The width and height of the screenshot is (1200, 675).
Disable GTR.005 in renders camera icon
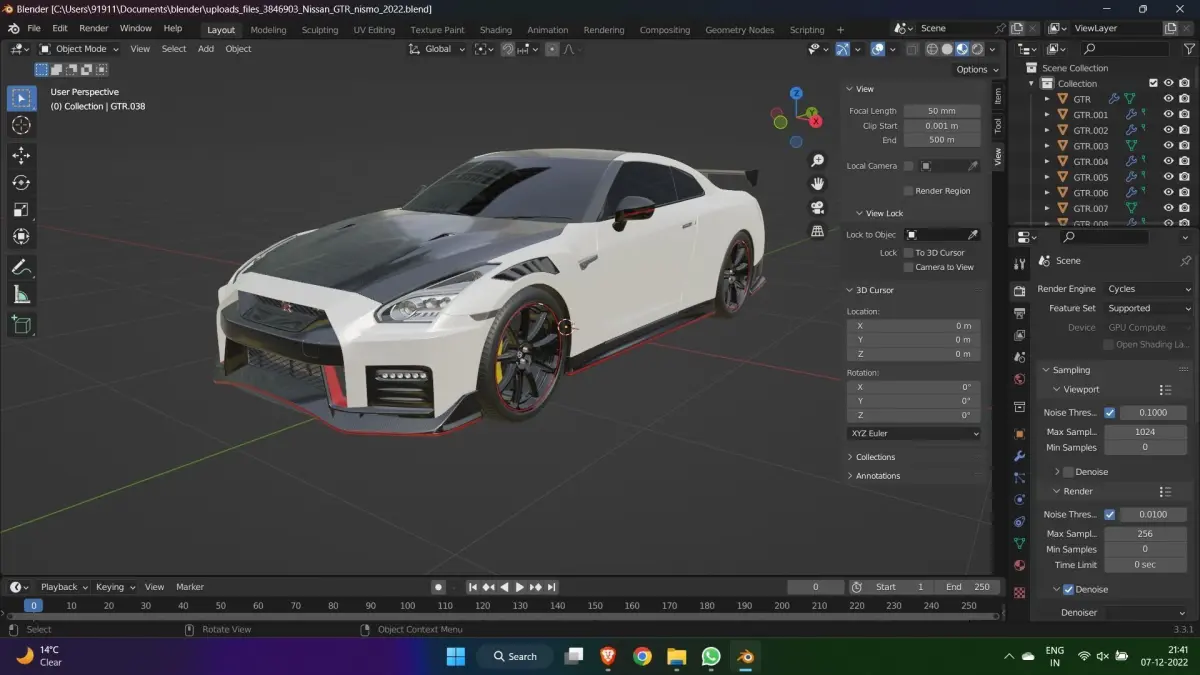coord(1184,177)
